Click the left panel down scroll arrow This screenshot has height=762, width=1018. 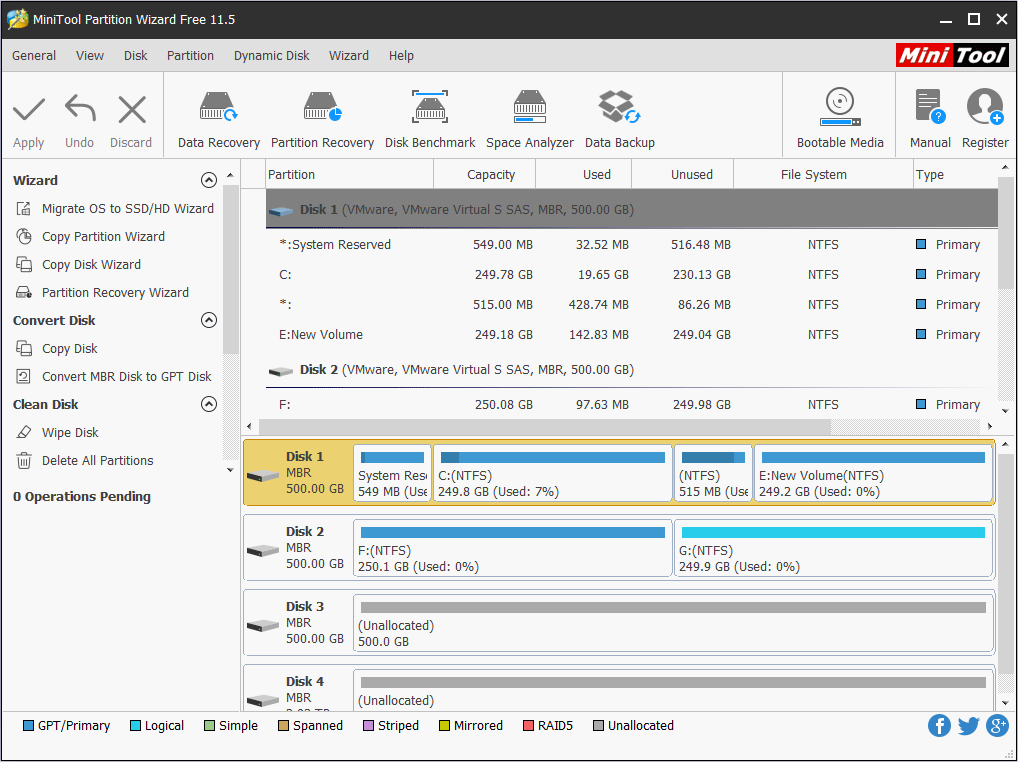(230, 470)
